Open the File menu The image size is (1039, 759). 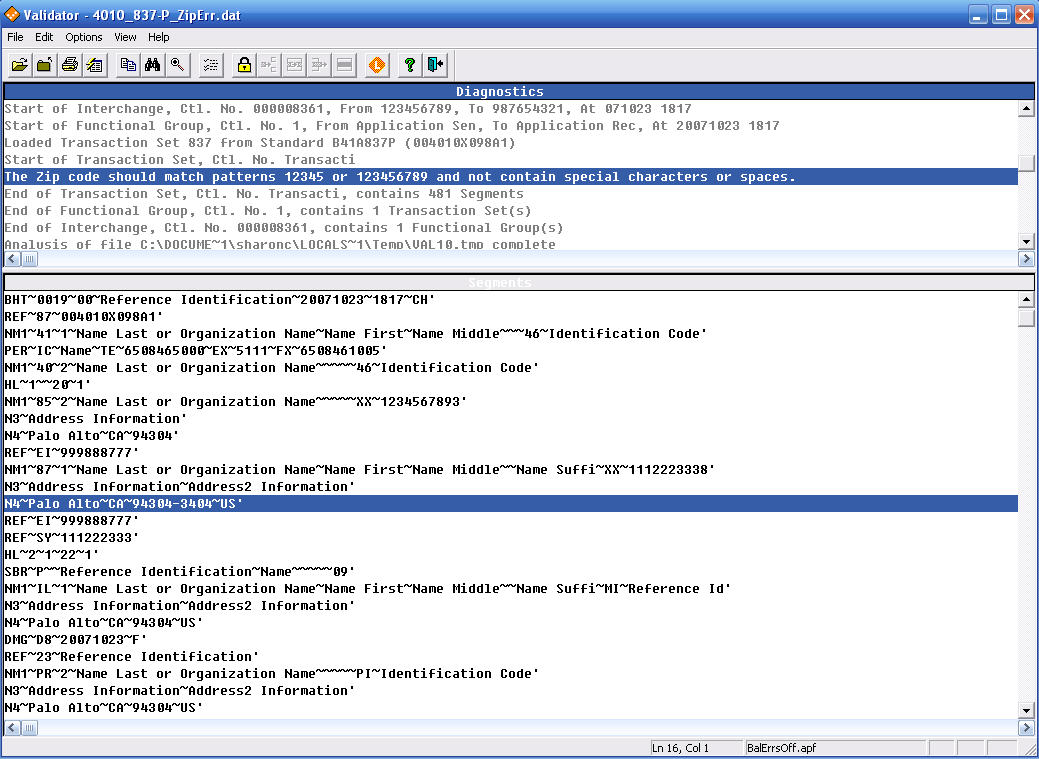15,37
